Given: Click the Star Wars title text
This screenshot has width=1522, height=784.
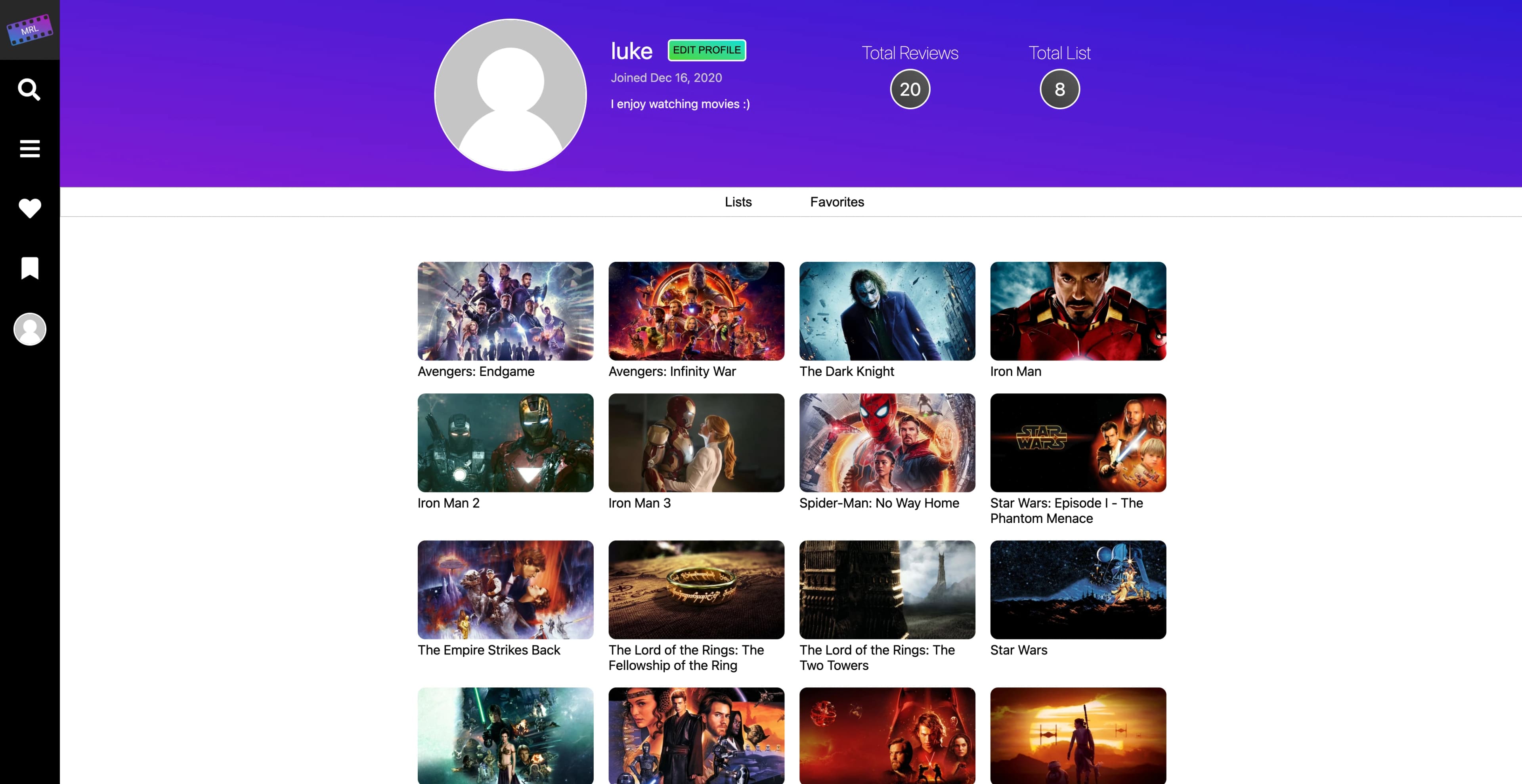Looking at the screenshot, I should tap(1019, 650).
